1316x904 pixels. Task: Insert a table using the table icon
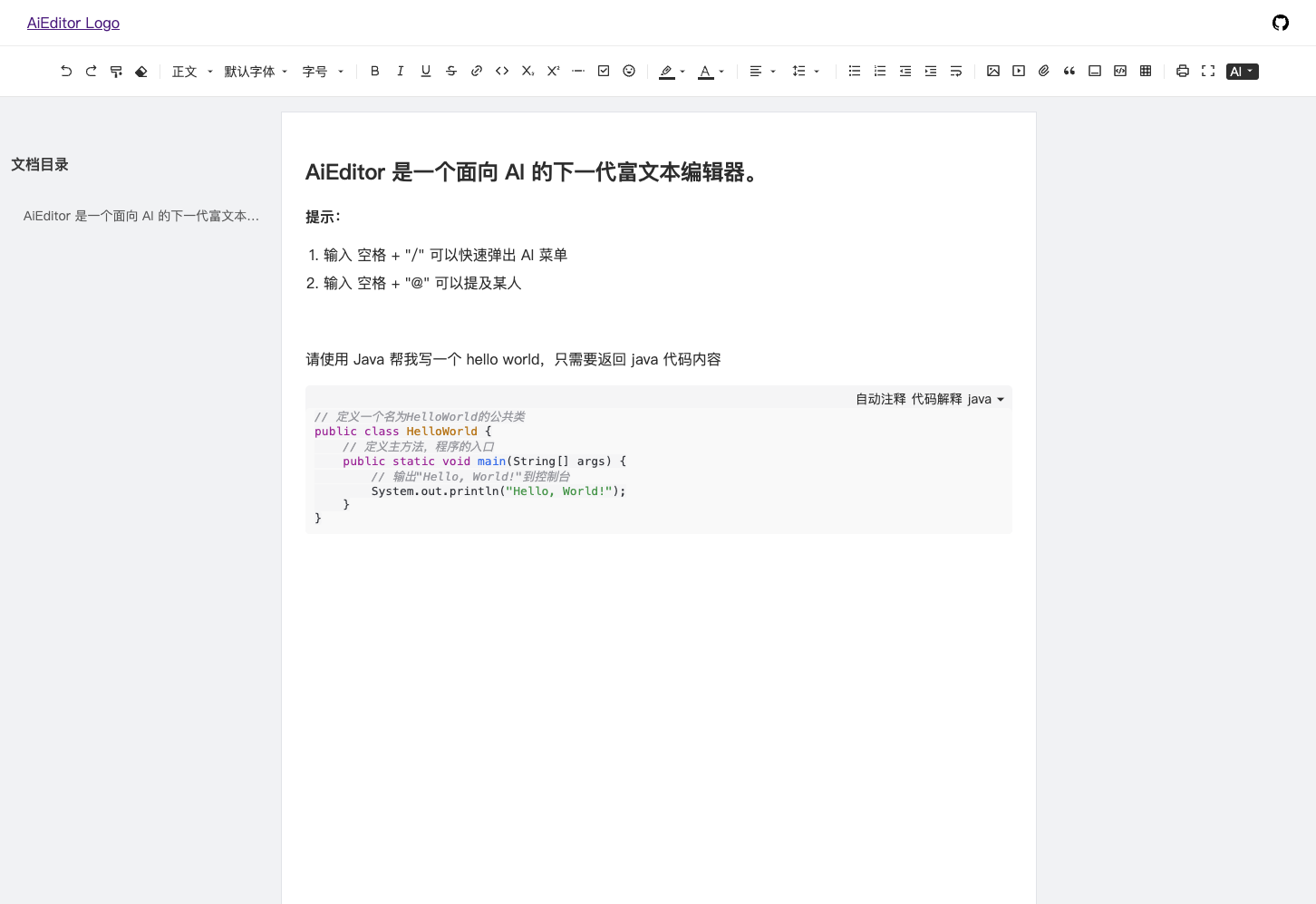(1146, 71)
